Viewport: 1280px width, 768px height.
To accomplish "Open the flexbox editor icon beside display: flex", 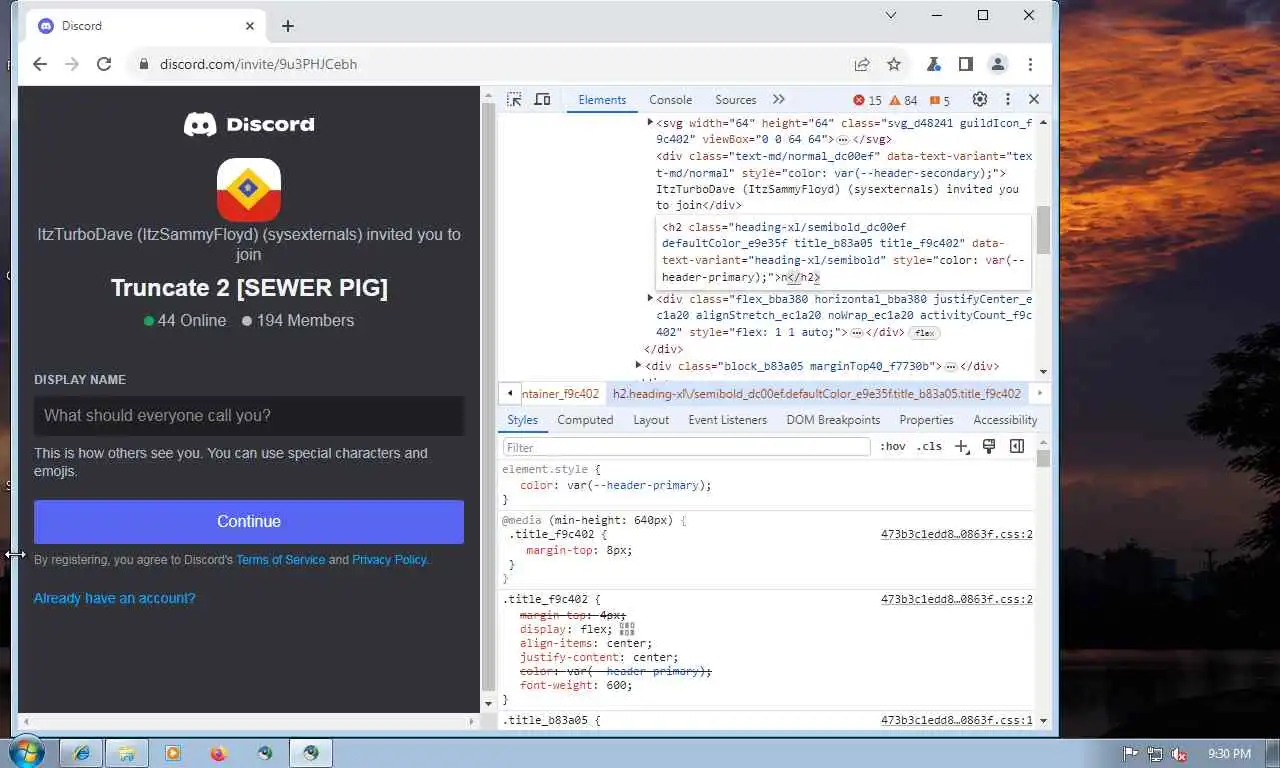I will 627,629.
